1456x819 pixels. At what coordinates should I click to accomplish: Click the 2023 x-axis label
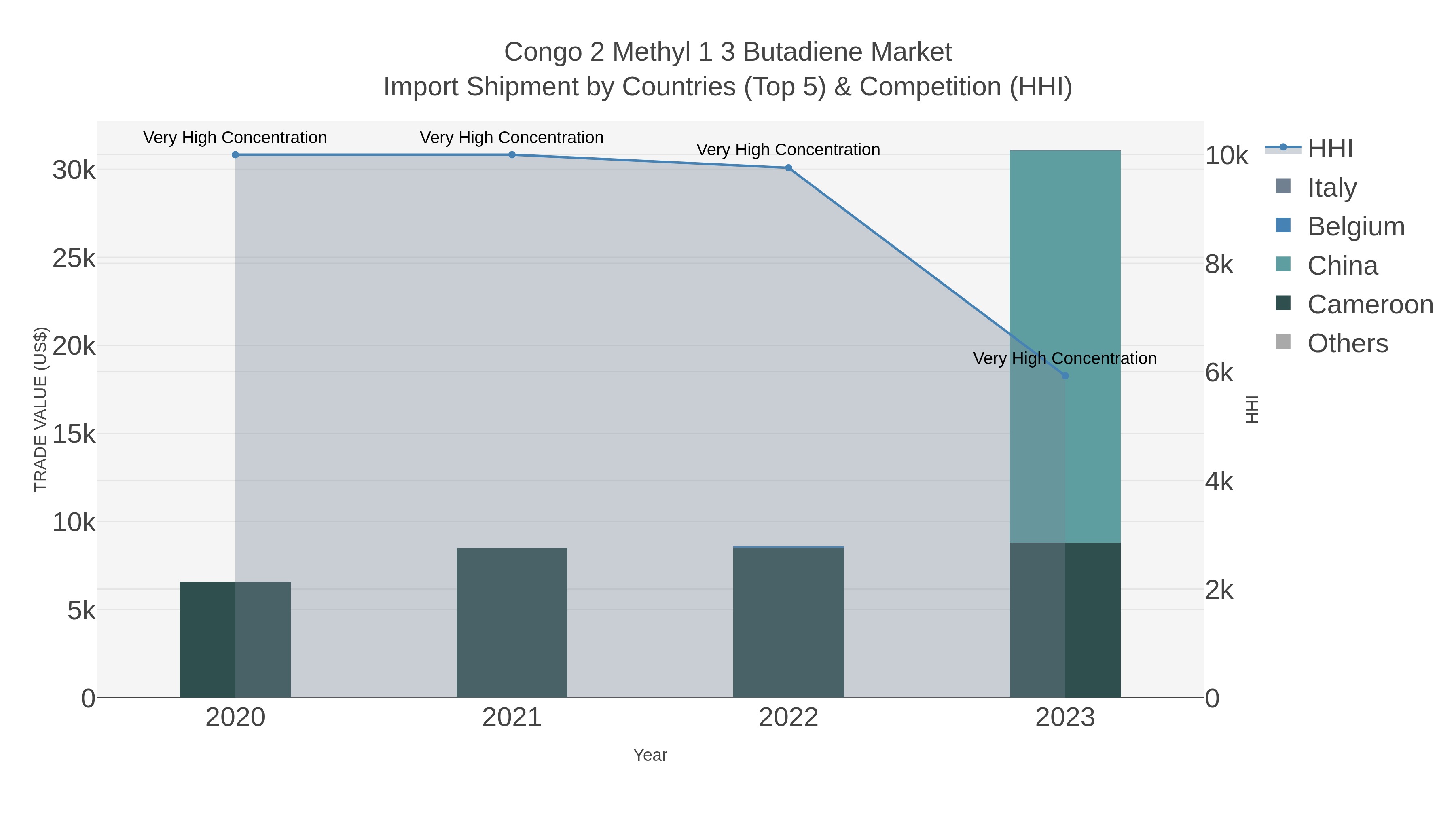coord(1065,717)
